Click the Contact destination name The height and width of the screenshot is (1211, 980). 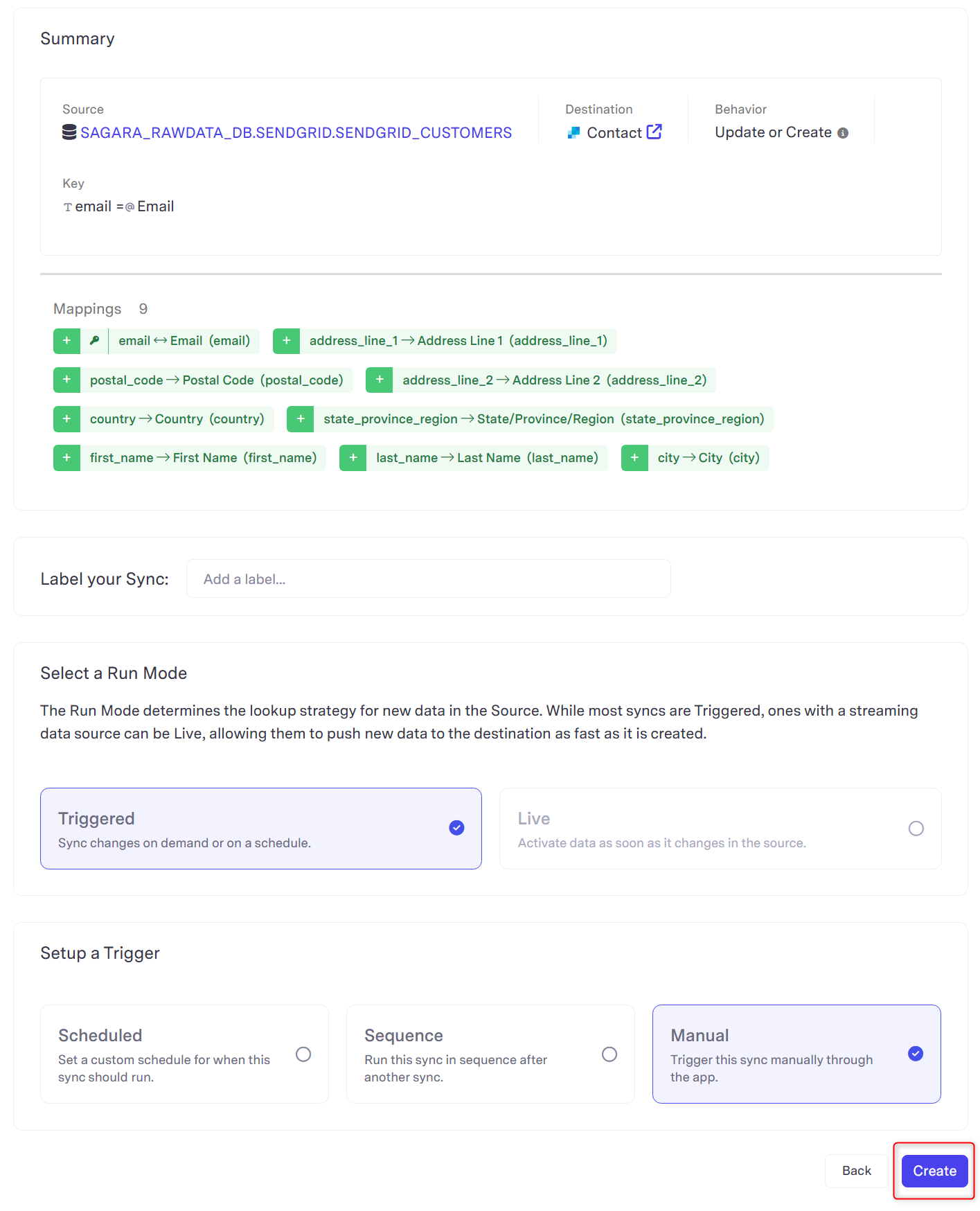(x=614, y=133)
